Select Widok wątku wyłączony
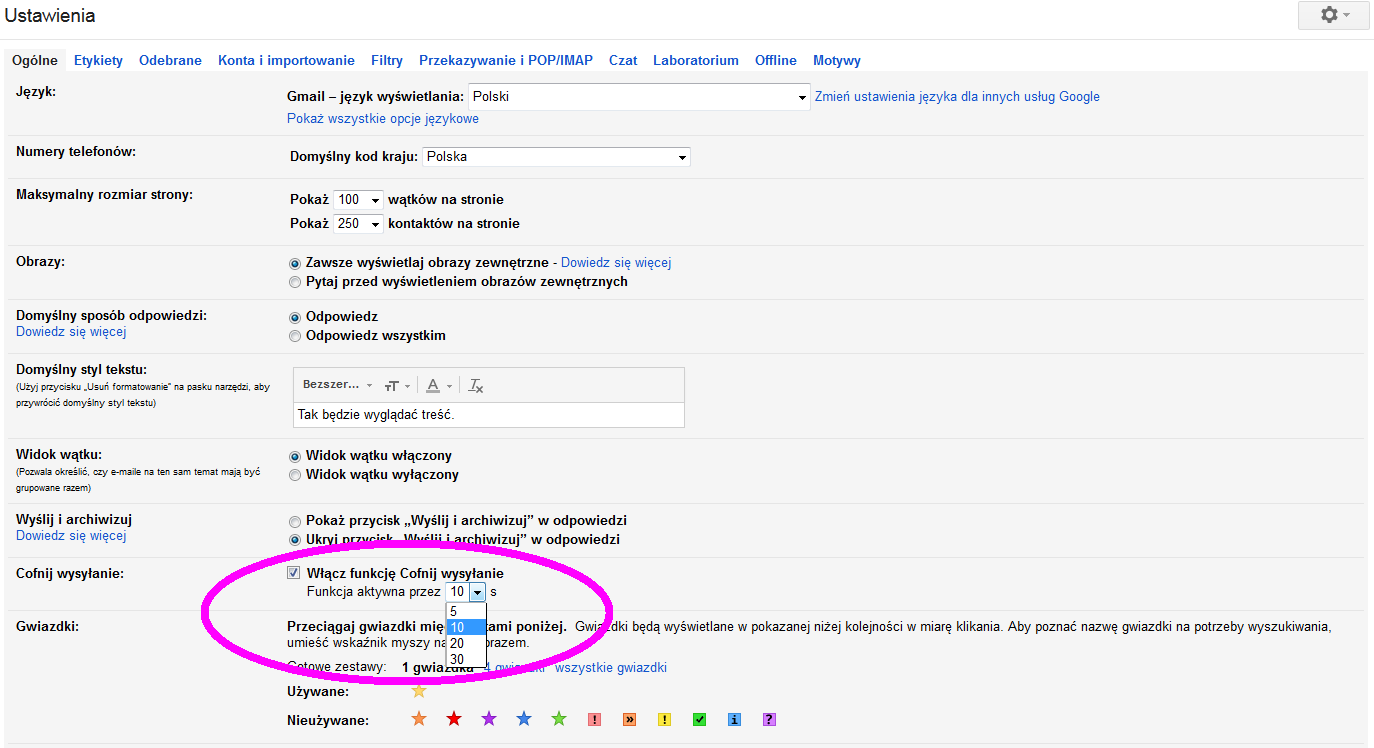Screen dimensions: 1374x748 click(294, 475)
